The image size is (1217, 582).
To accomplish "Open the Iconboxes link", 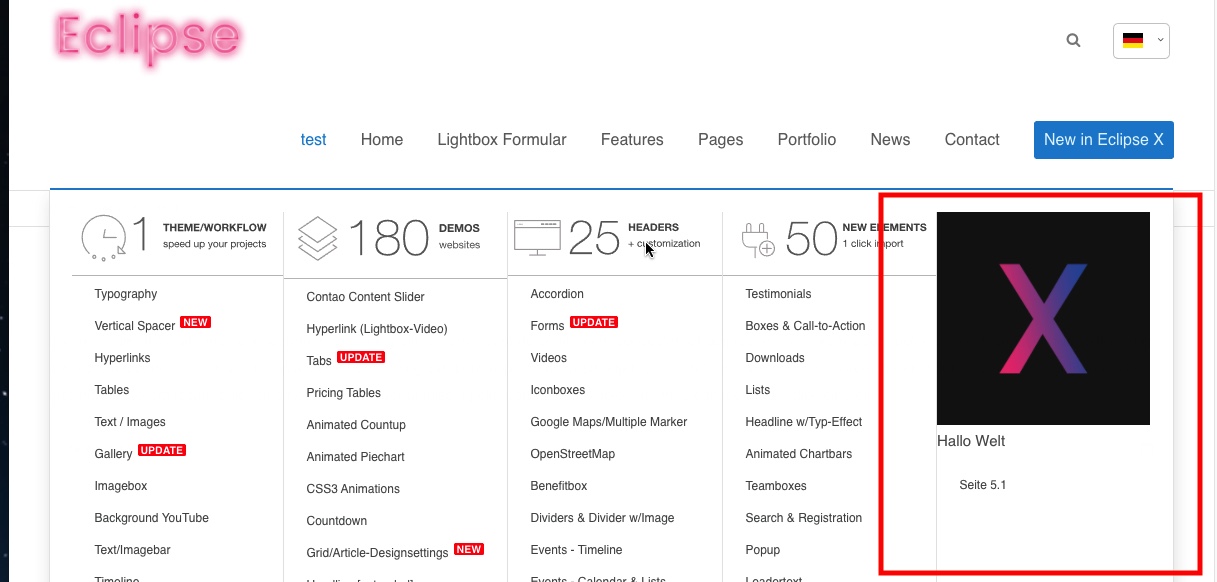I will 558,390.
